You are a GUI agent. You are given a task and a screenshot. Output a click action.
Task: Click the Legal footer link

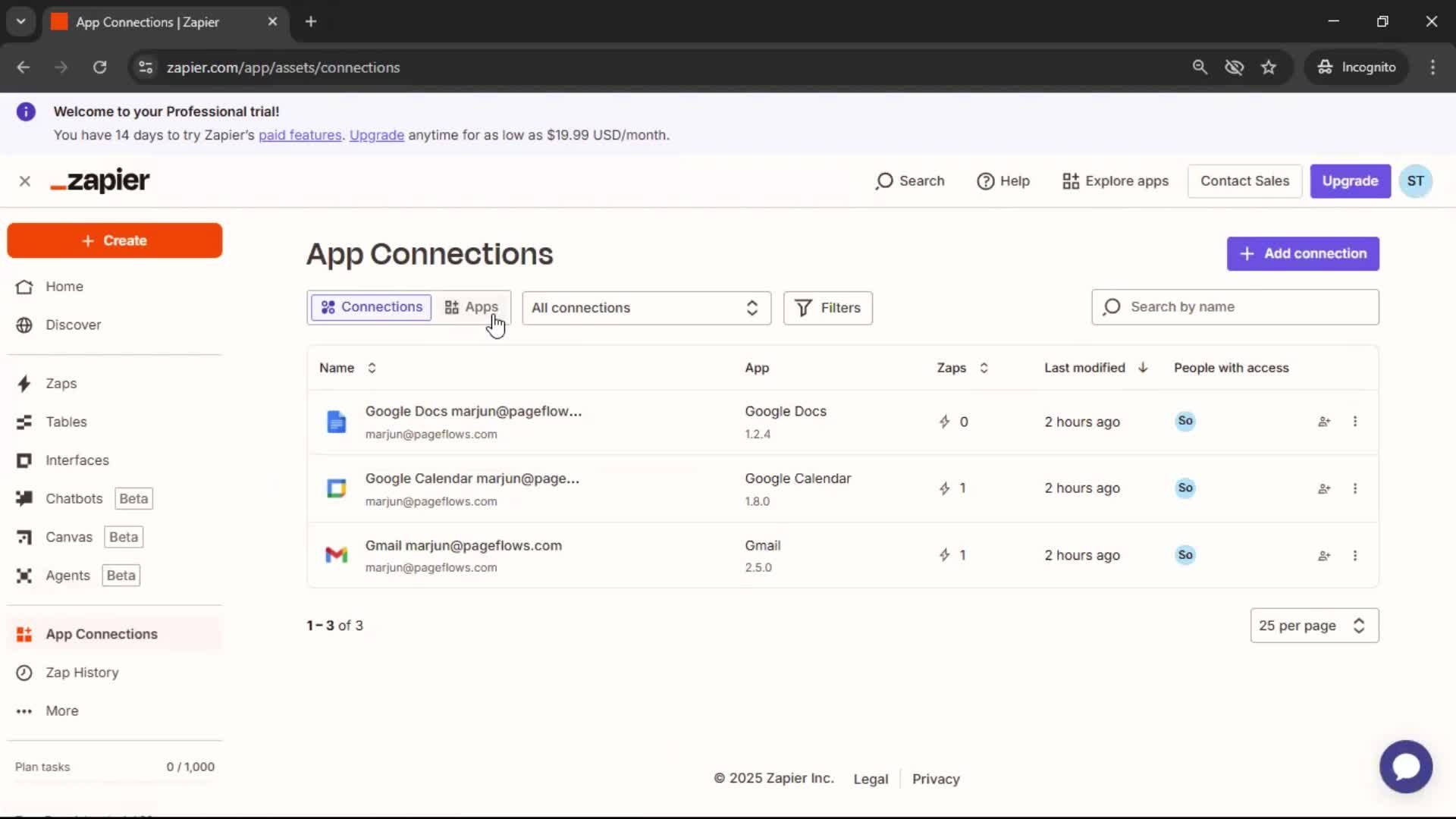point(871,779)
